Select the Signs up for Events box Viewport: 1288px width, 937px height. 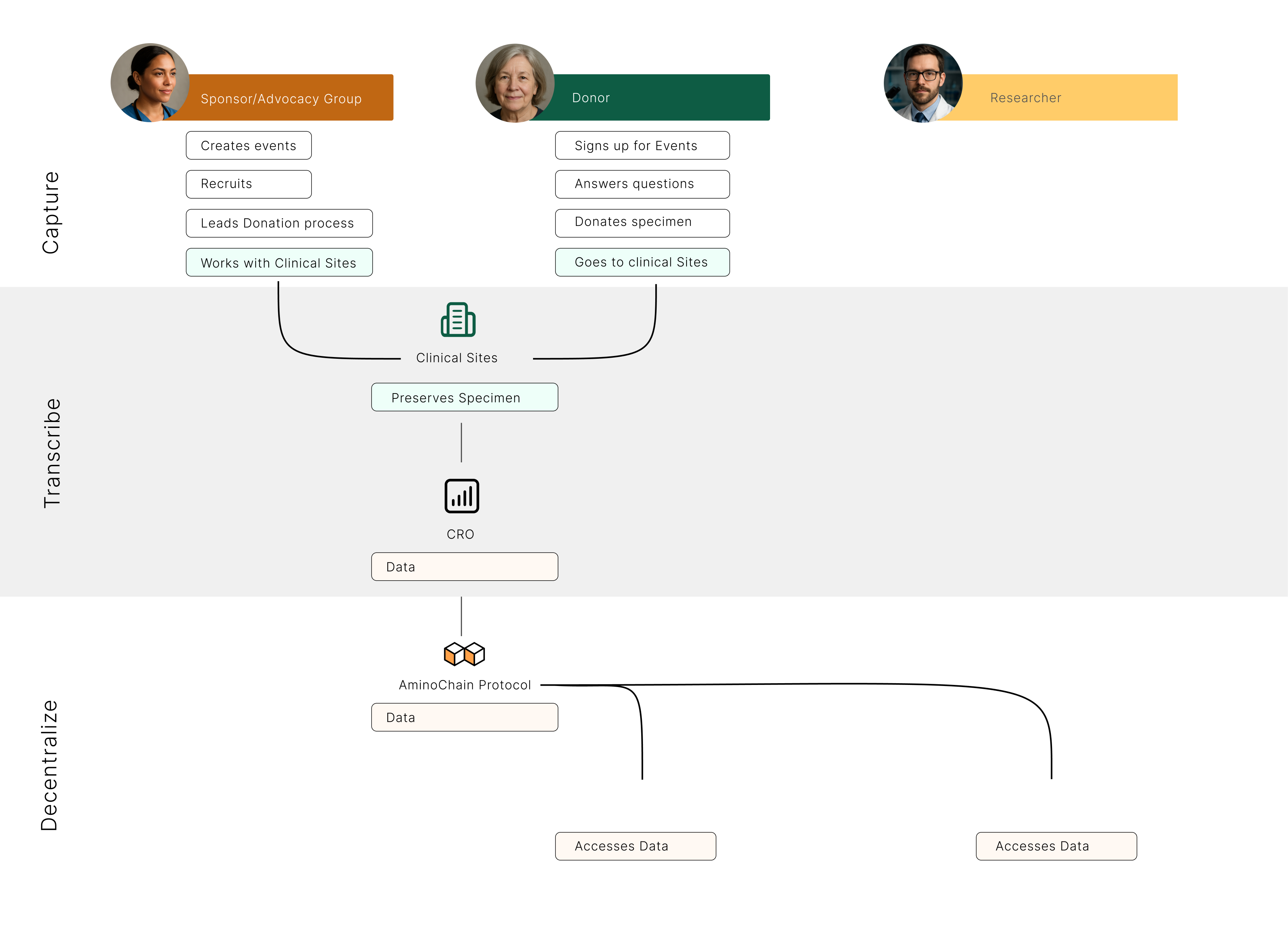pyautogui.click(x=642, y=145)
